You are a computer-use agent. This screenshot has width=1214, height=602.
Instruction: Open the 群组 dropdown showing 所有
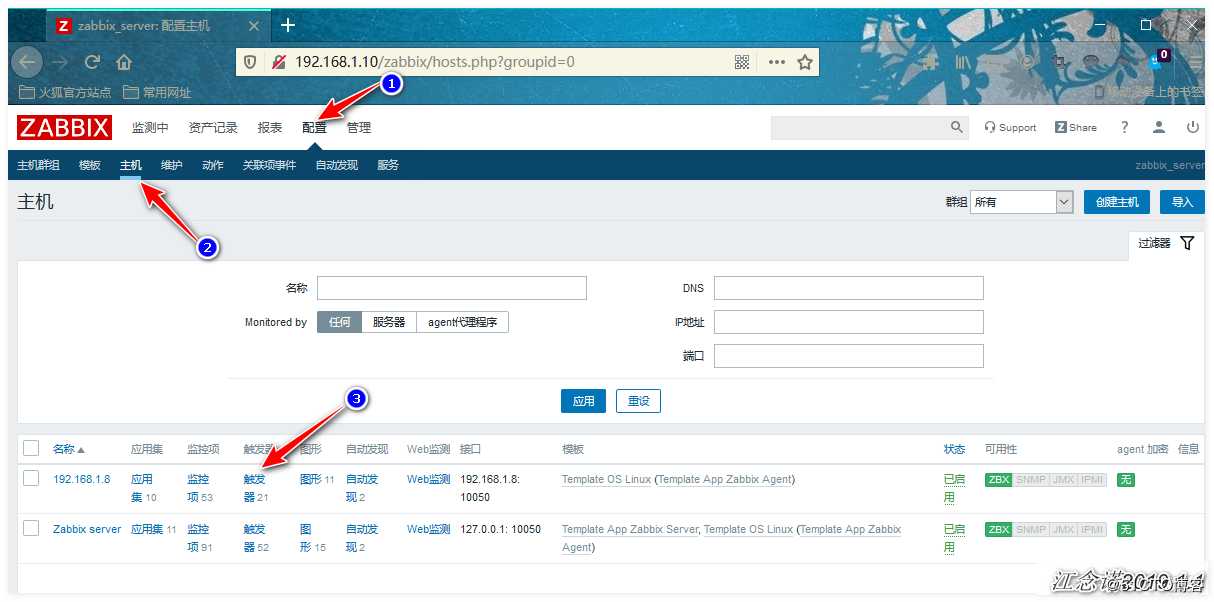point(1021,202)
